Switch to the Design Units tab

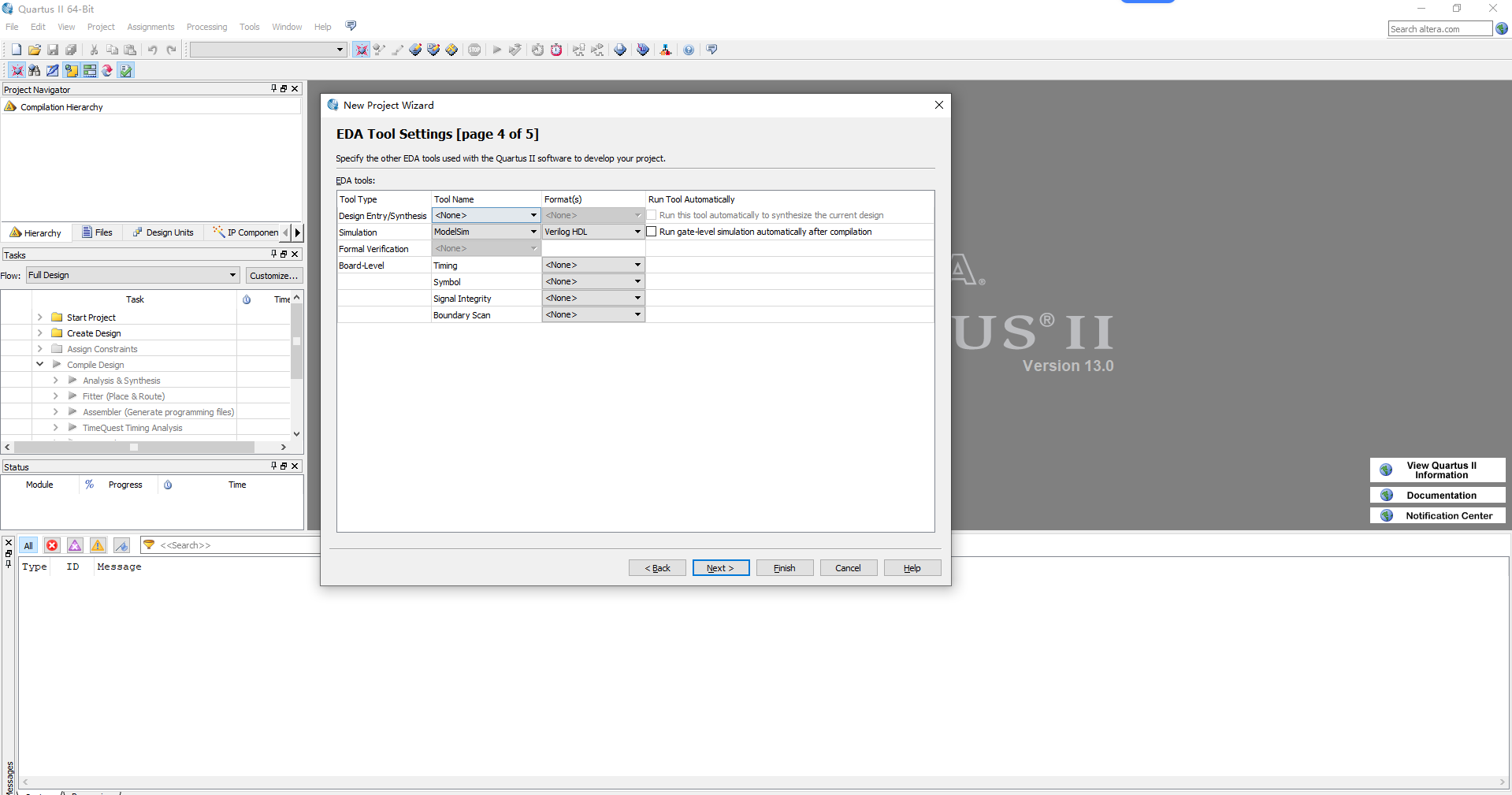(163, 232)
